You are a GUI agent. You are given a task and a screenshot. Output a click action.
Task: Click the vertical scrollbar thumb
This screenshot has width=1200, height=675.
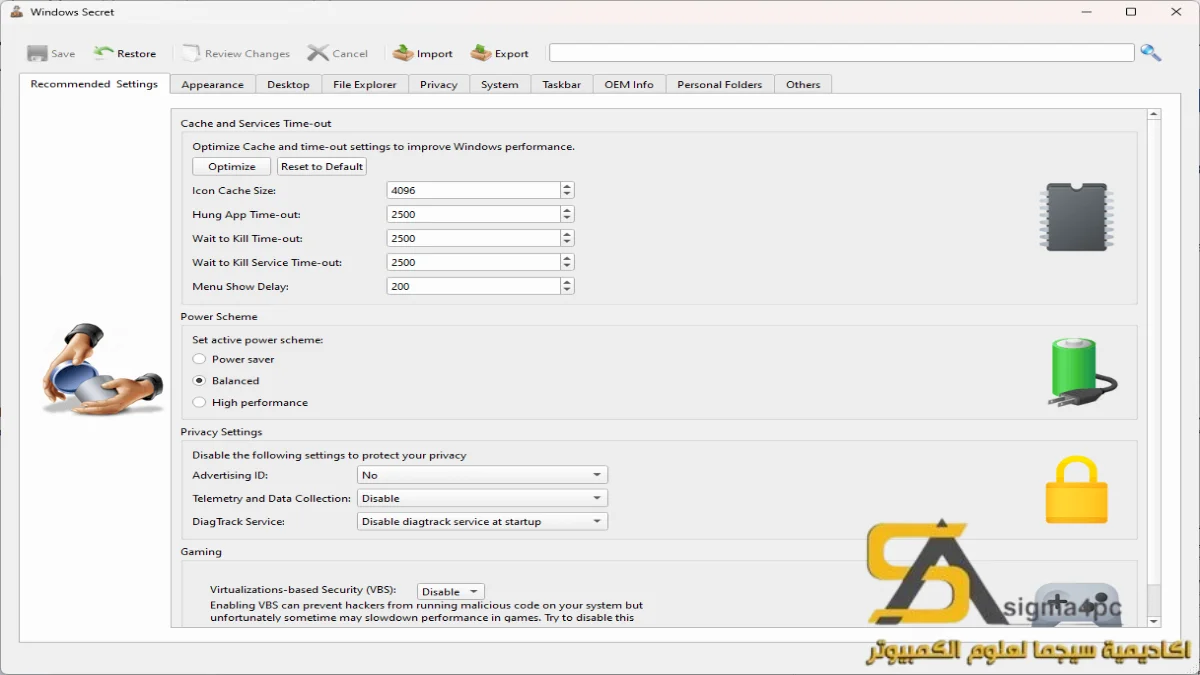pyautogui.click(x=1154, y=354)
